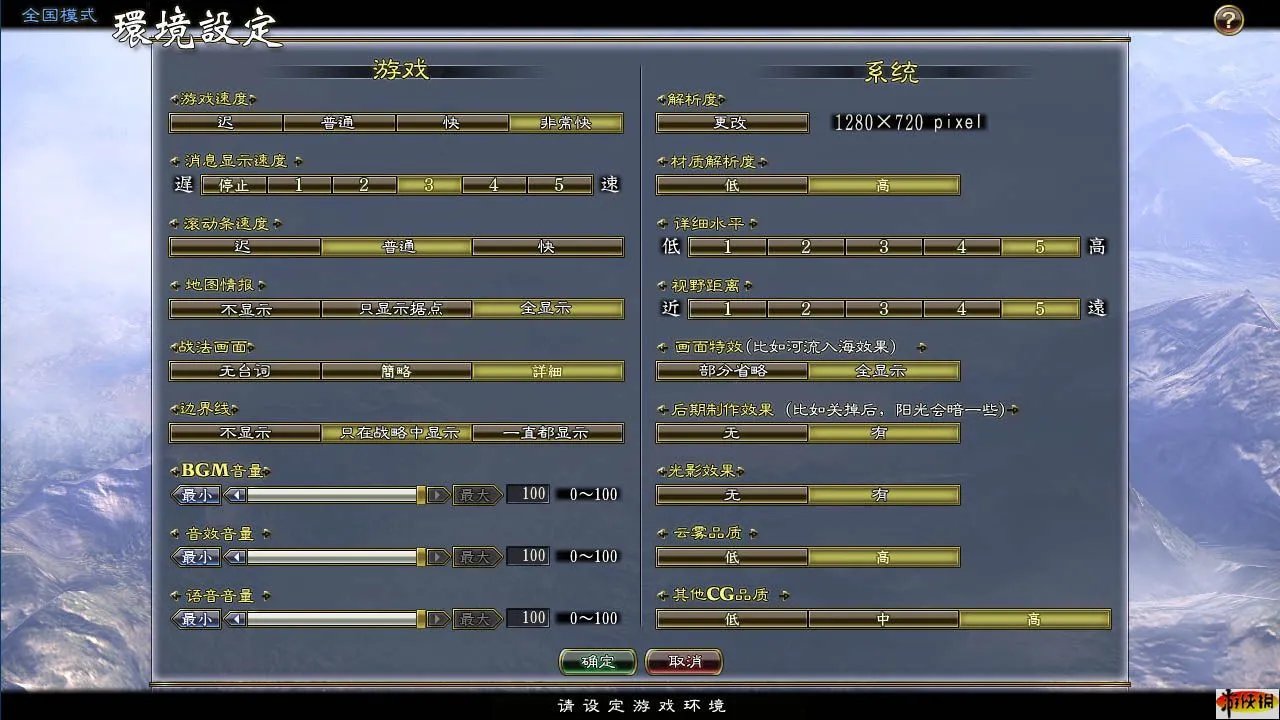Set 语音音量 to 最大

tap(475, 619)
